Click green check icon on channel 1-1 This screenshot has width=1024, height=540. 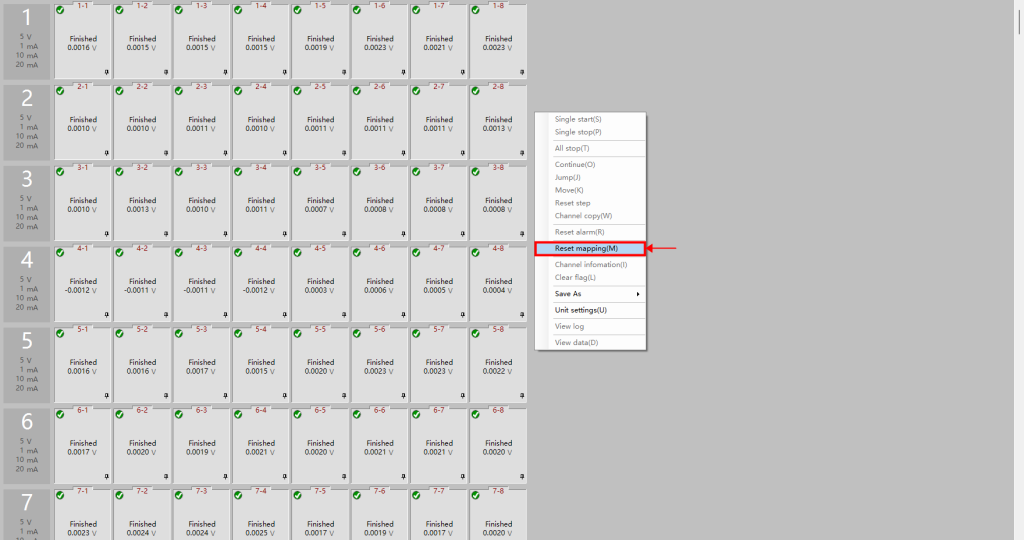pyautogui.click(x=60, y=9)
